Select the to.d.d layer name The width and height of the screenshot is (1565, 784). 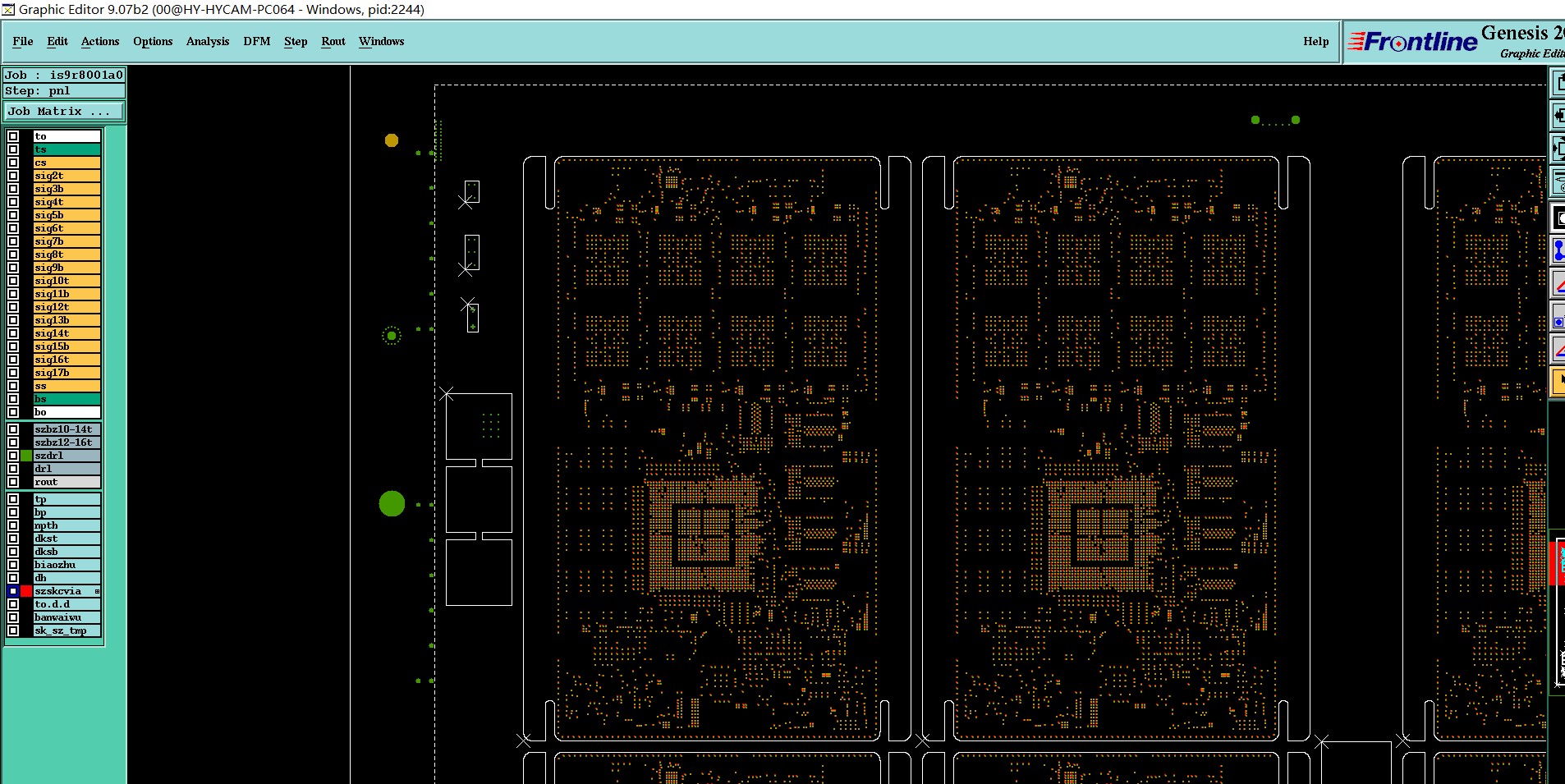[x=67, y=604]
